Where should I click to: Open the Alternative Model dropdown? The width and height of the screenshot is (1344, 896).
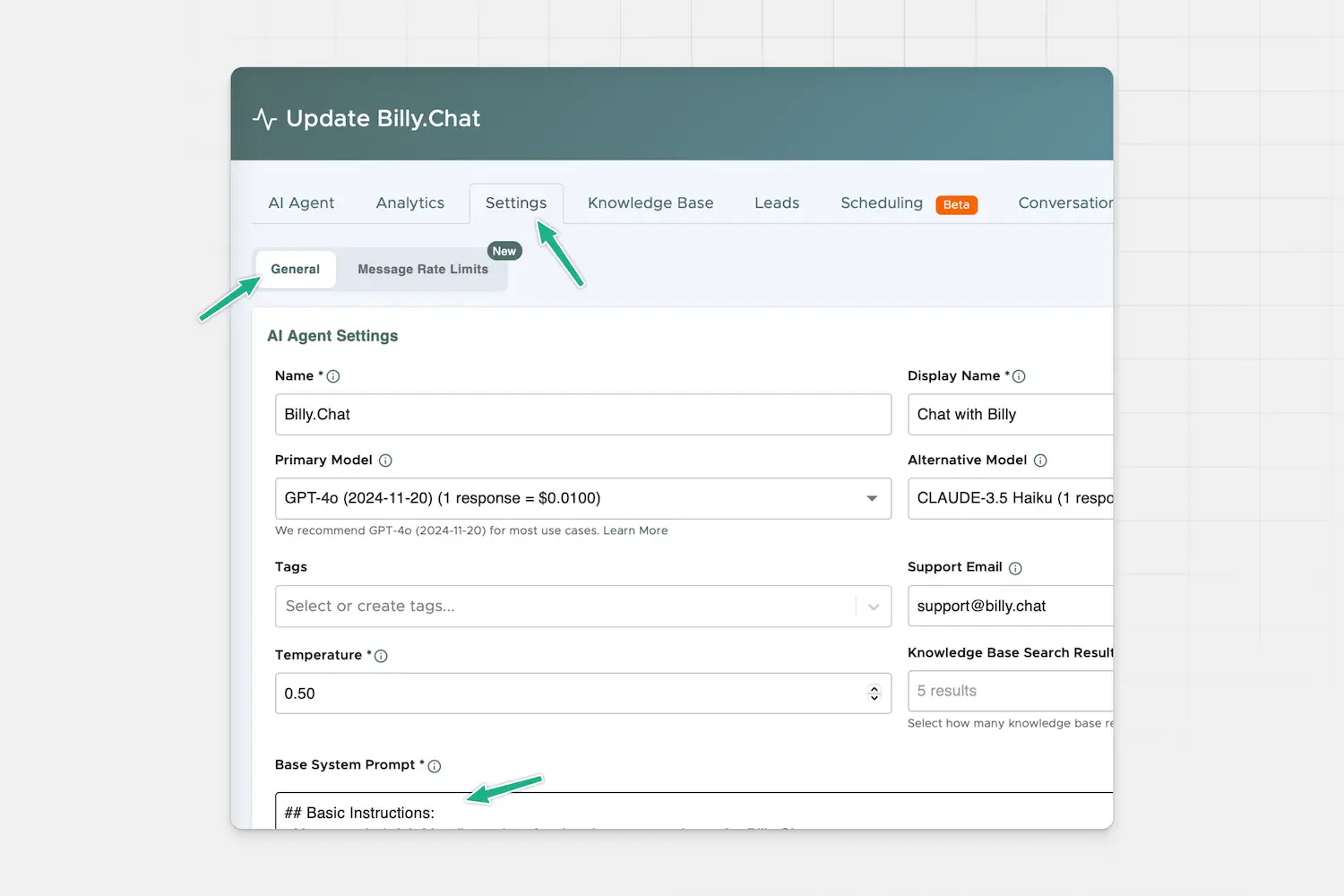(x=1011, y=498)
